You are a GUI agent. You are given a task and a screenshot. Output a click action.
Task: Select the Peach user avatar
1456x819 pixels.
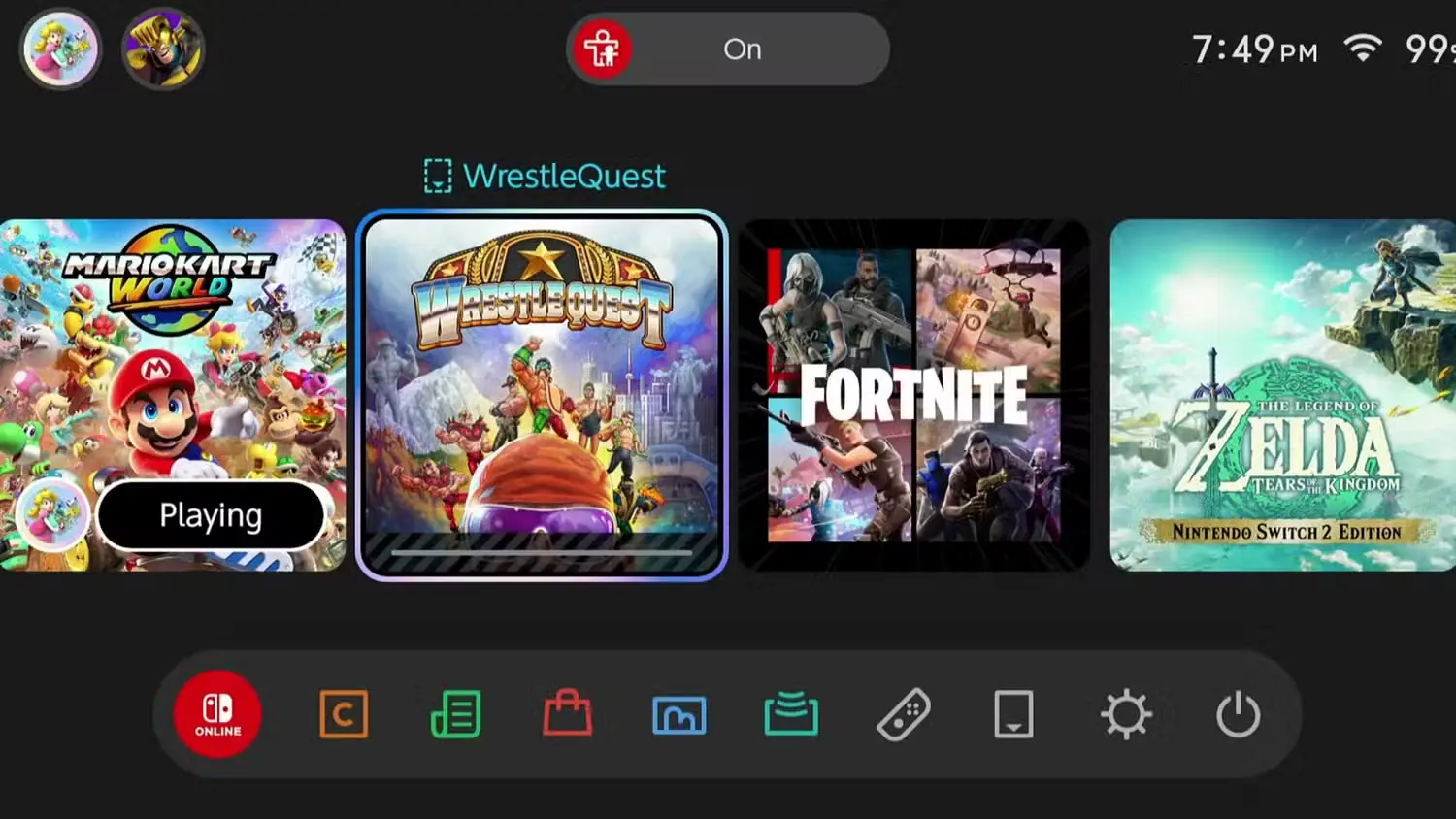tap(60, 49)
